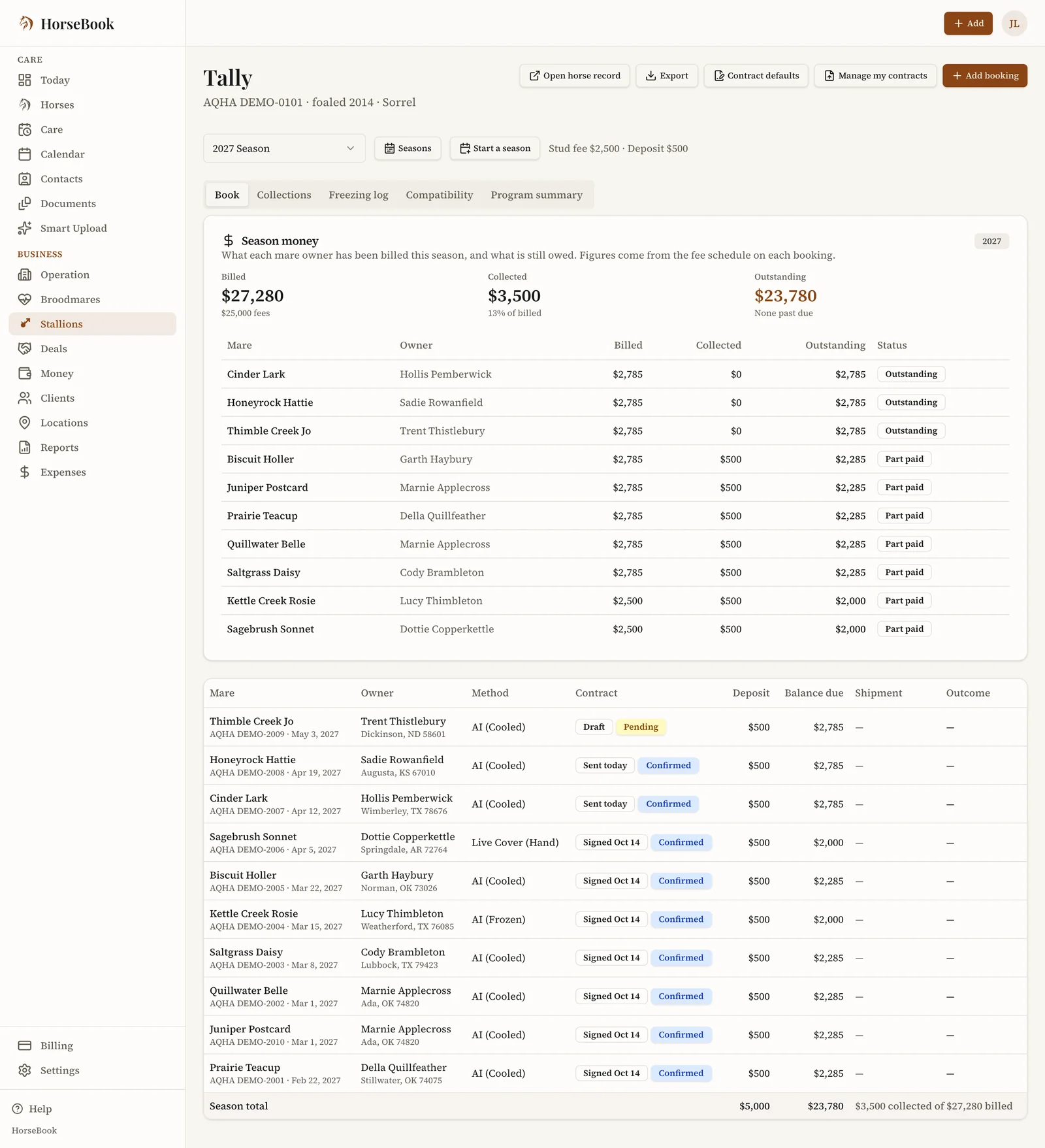The width and height of the screenshot is (1045, 1148).
Task: Click the Deals handshake icon
Action: [x=25, y=349]
